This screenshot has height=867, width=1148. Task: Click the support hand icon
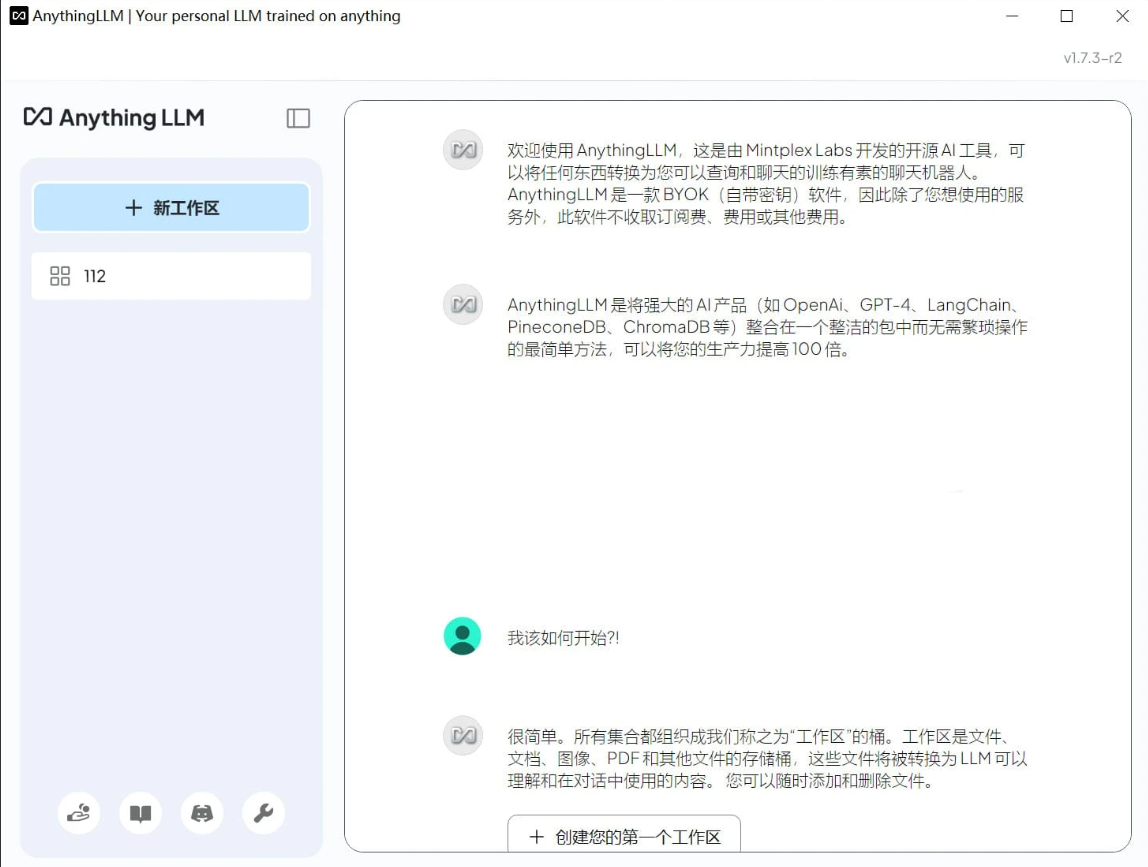79,813
